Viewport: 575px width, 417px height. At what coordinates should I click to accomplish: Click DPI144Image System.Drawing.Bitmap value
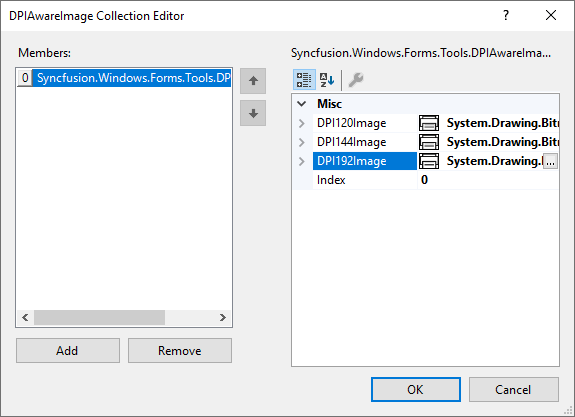502,142
